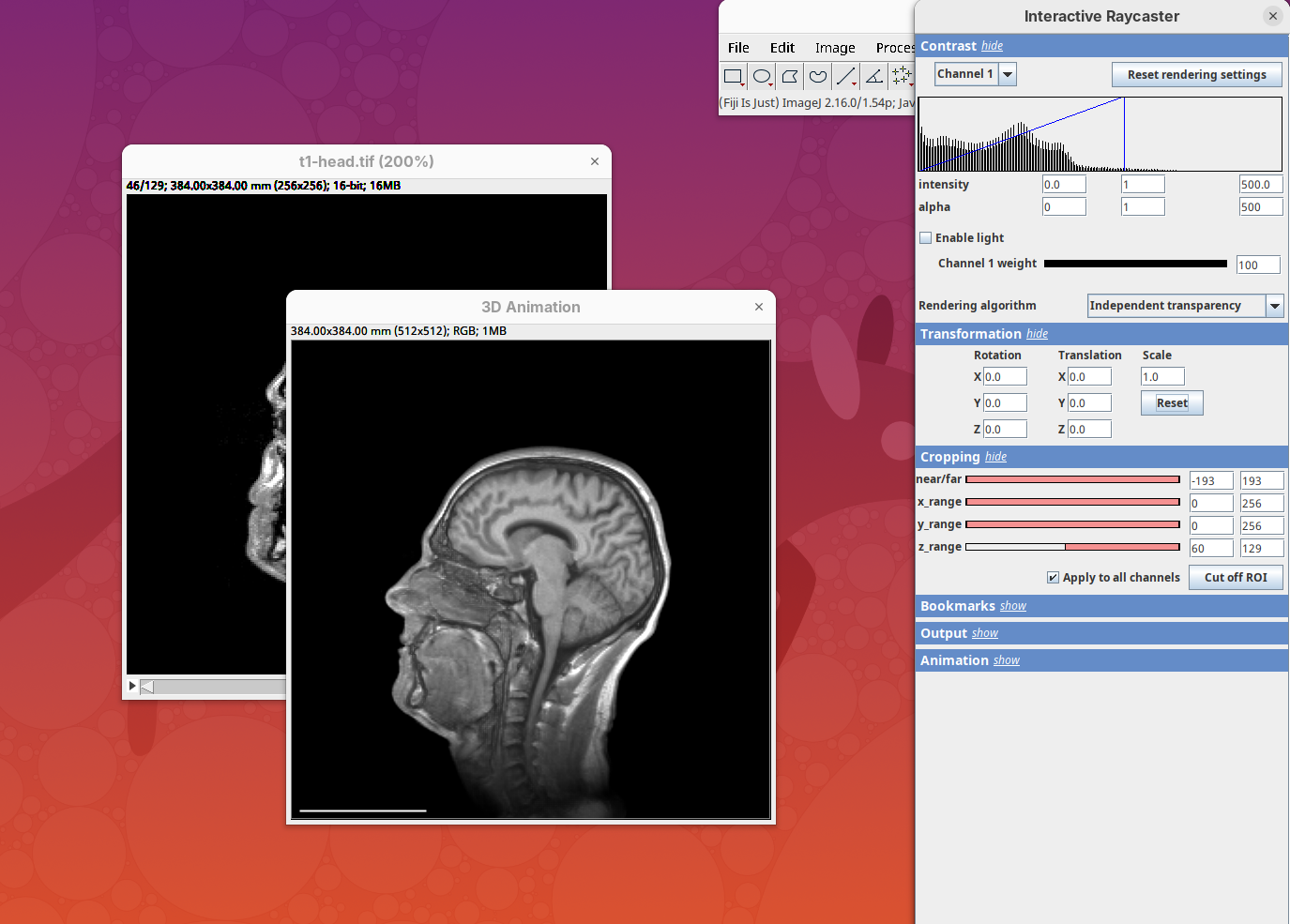
Task: Select the Polygon selection tool
Action: 790,76
